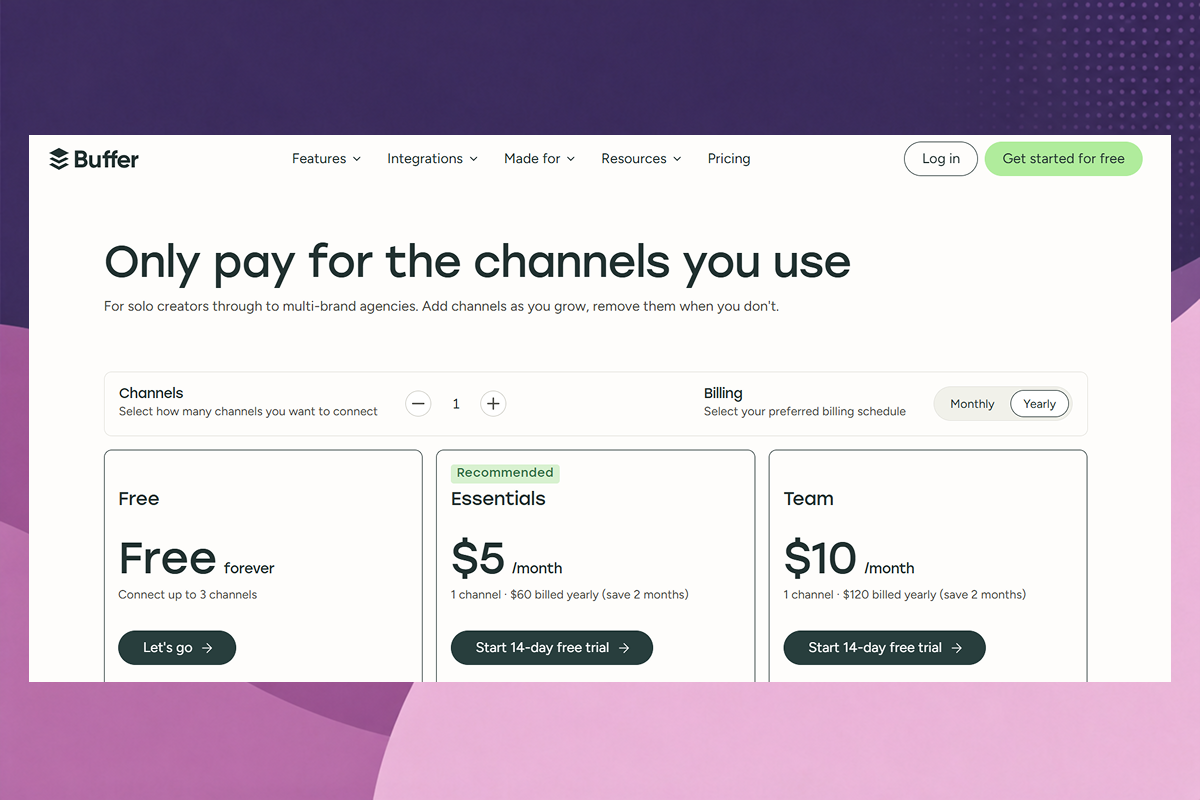Open the Made for dropdown
The image size is (1200, 800).
click(x=539, y=159)
